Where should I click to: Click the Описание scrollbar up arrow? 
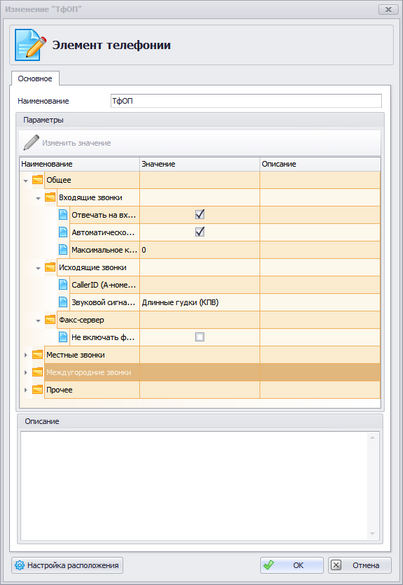click(x=372, y=438)
